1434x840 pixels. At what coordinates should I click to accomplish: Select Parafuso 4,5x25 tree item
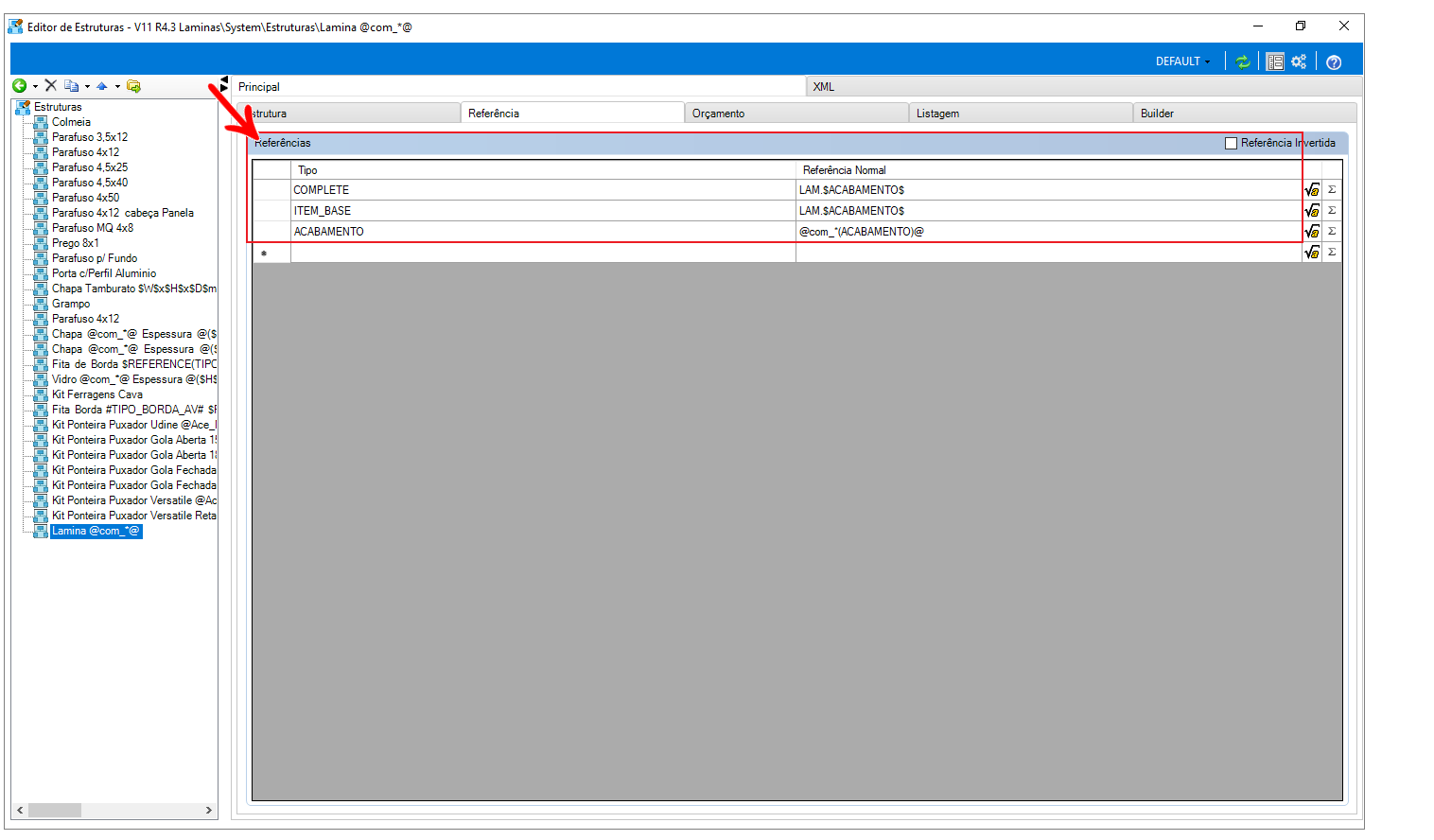(x=90, y=167)
